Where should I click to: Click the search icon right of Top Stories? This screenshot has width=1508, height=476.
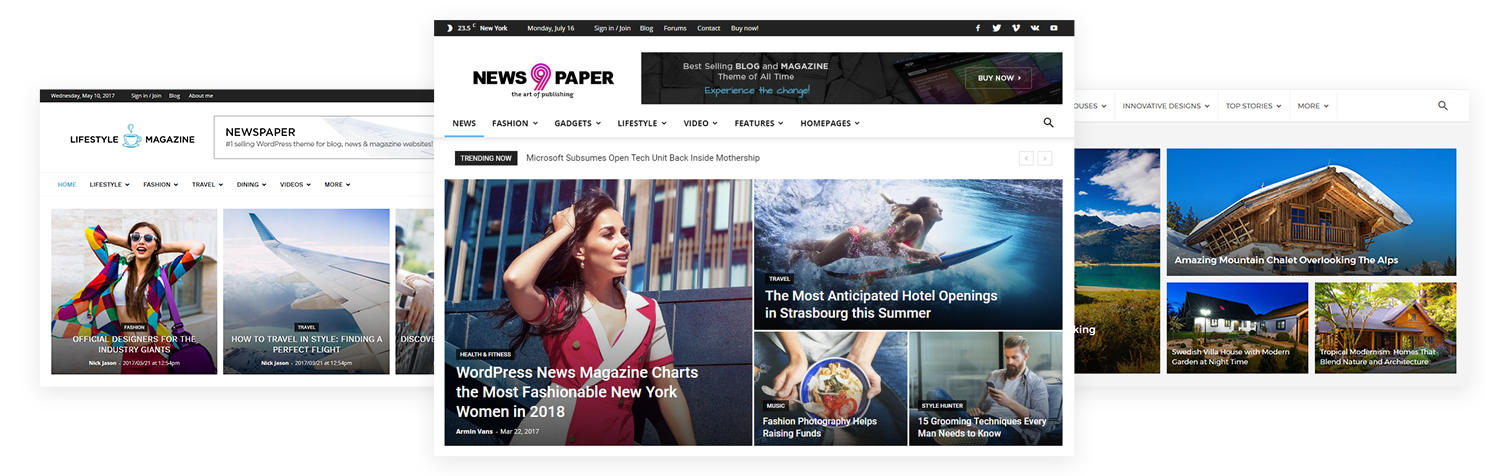(x=1442, y=105)
